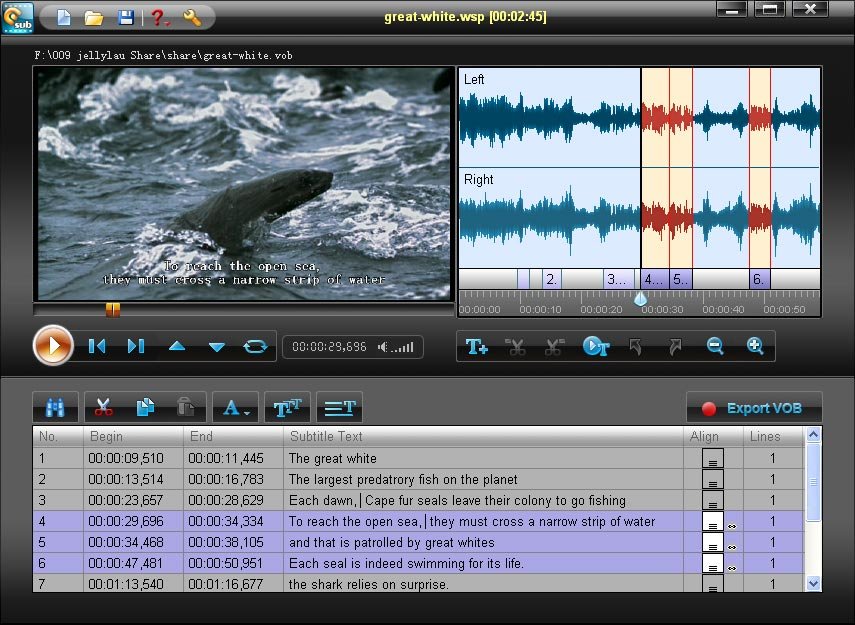Open the red question mark Help dropdown
855x625 pixels.
158,17
